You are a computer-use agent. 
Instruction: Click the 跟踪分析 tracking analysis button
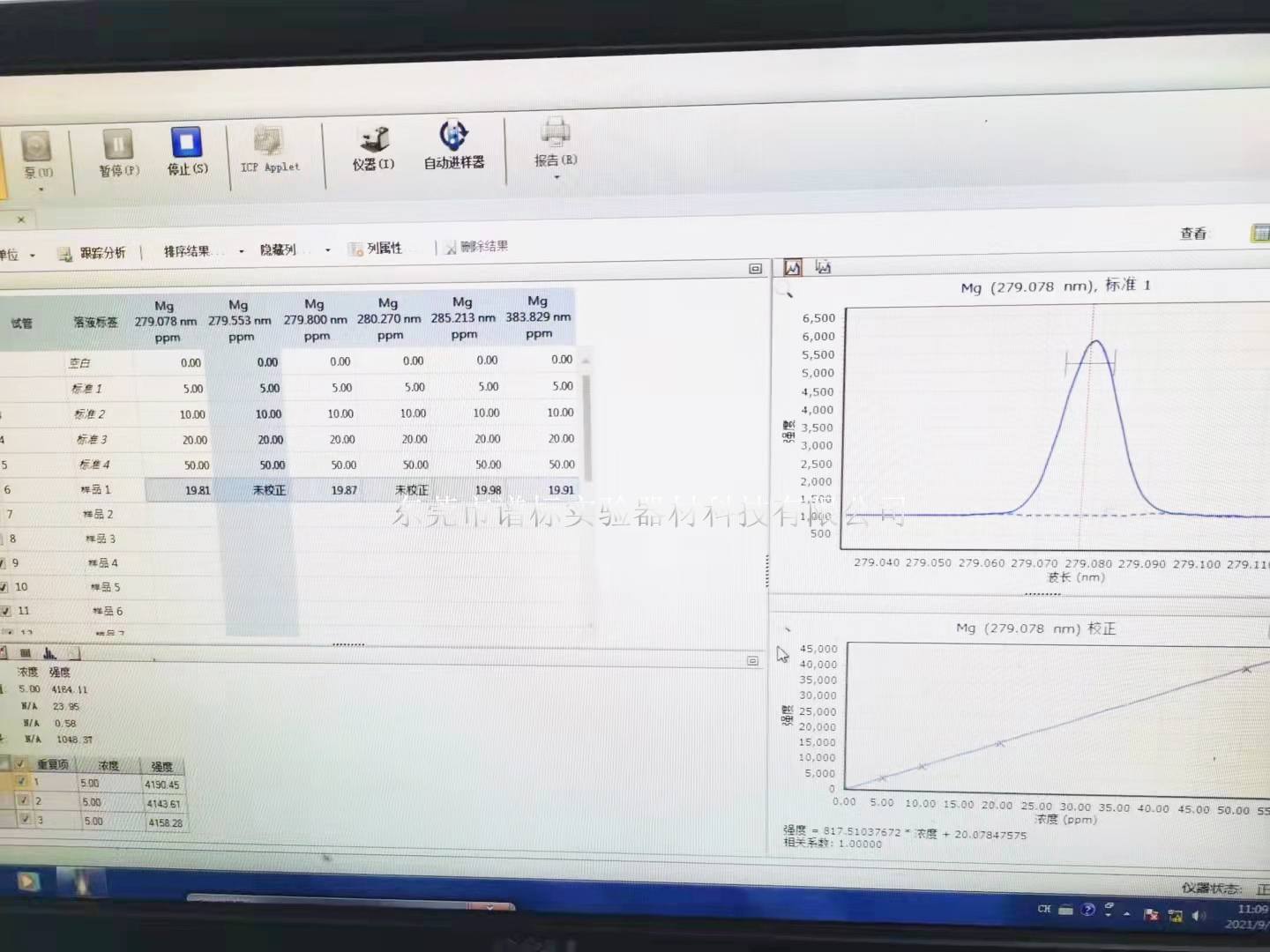click(x=93, y=253)
